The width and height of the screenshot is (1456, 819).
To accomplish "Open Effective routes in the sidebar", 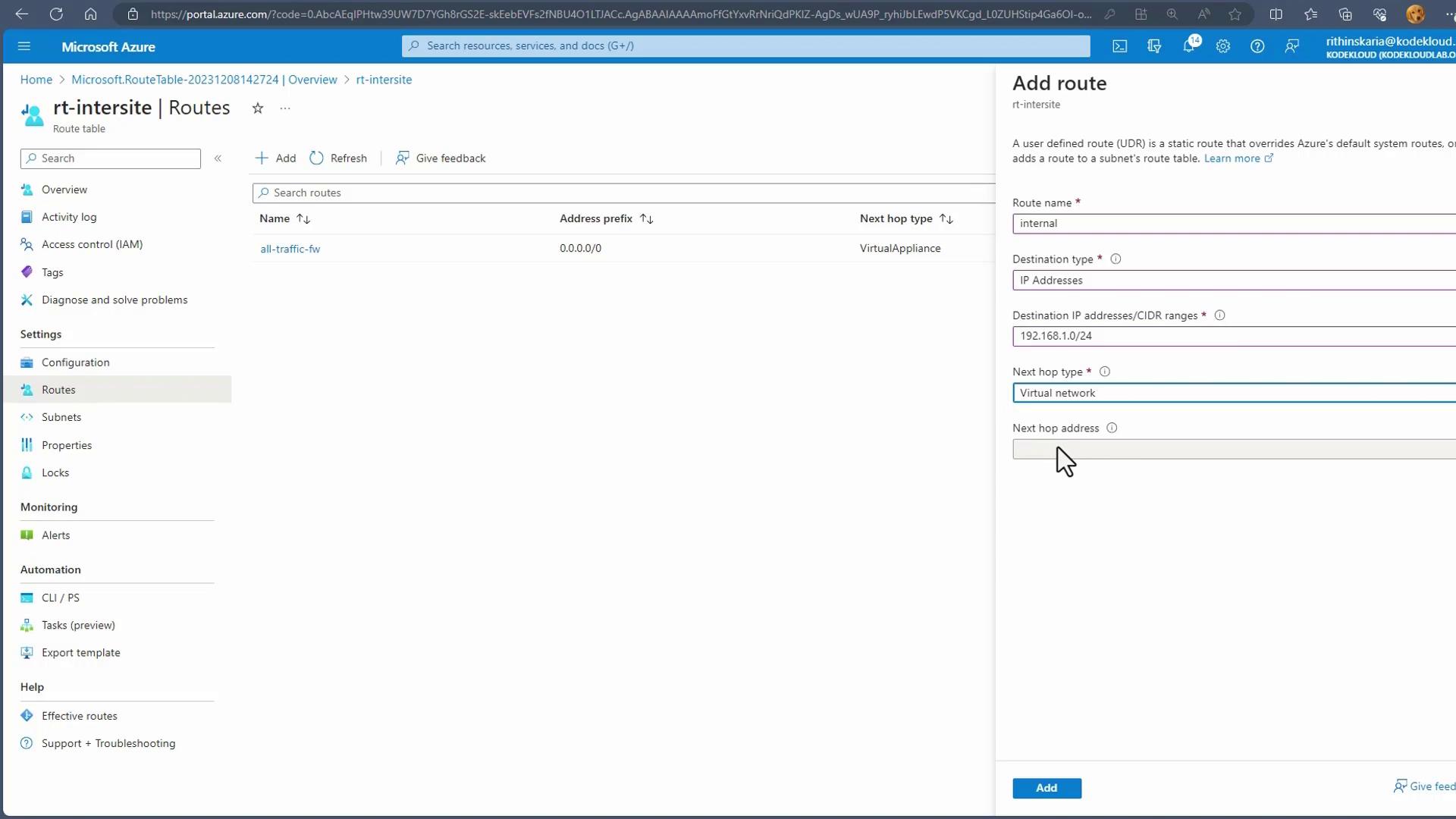I will point(80,716).
